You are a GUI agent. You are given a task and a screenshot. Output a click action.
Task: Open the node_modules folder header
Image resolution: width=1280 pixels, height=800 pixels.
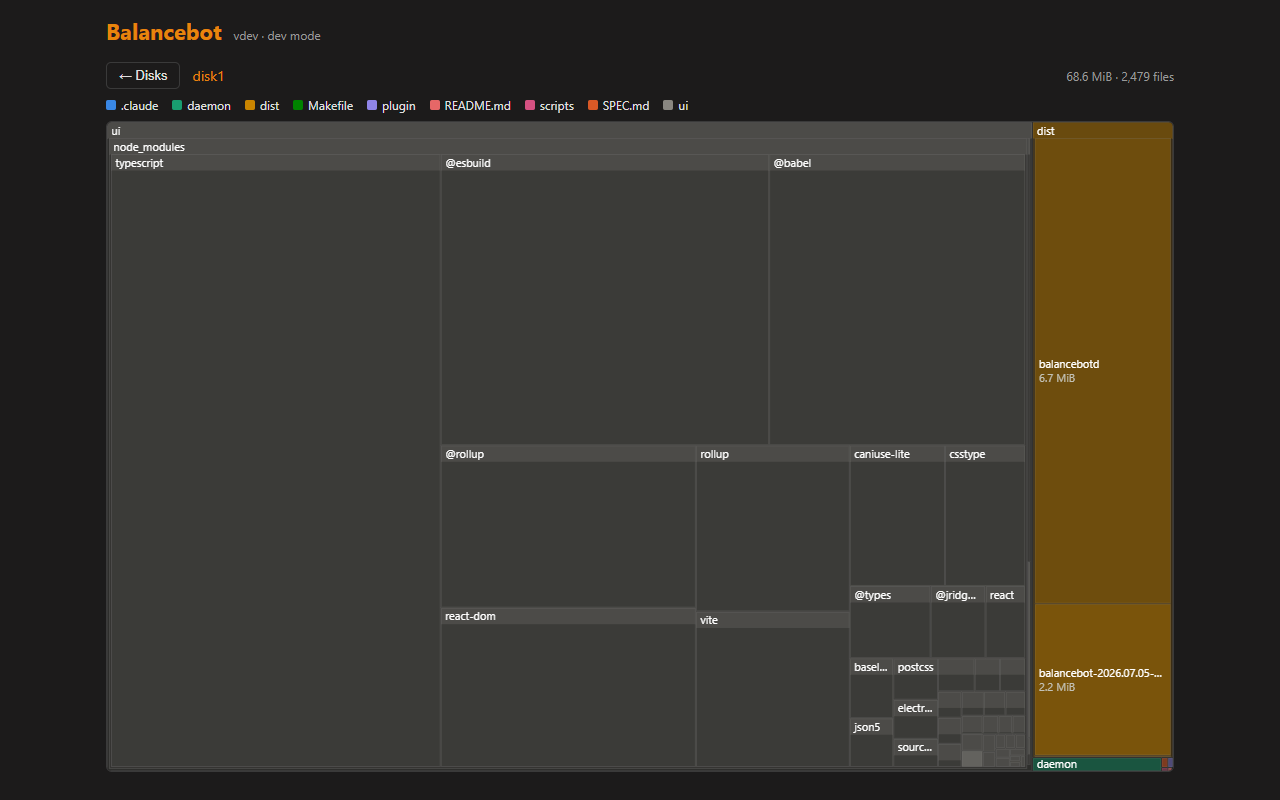click(x=569, y=147)
